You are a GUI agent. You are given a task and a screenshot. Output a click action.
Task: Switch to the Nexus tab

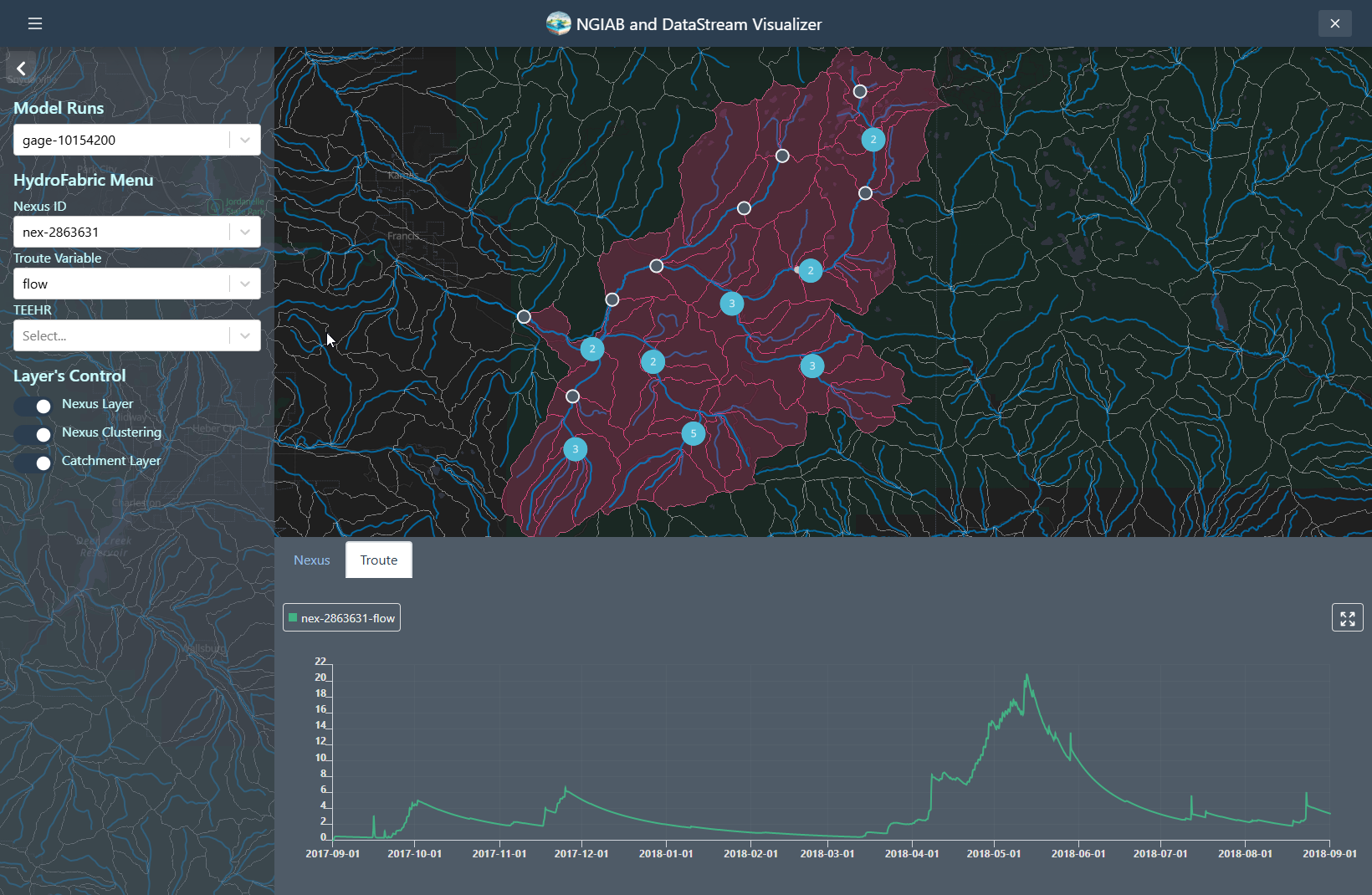click(311, 560)
